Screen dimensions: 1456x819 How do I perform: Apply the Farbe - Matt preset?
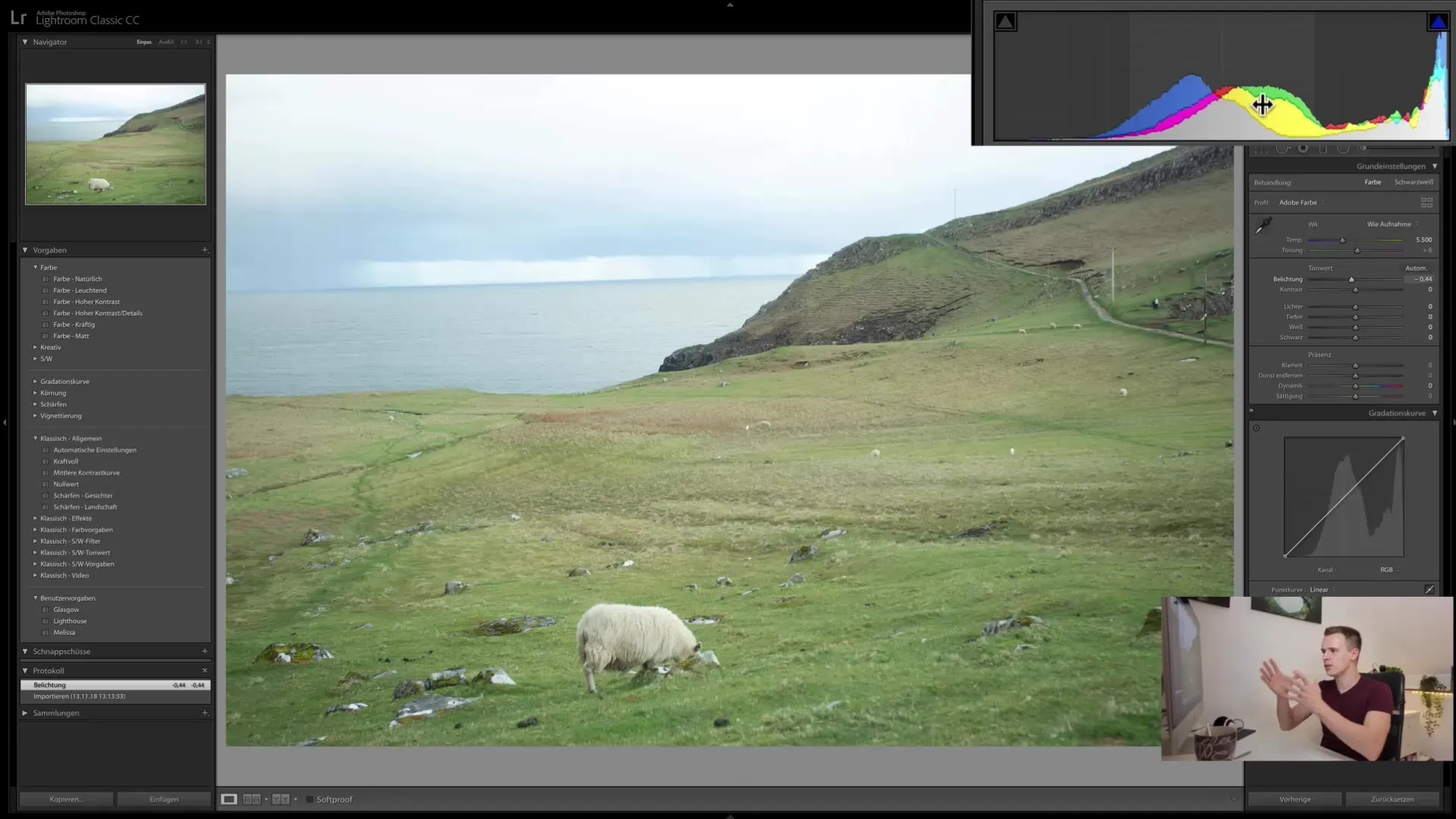(x=71, y=336)
